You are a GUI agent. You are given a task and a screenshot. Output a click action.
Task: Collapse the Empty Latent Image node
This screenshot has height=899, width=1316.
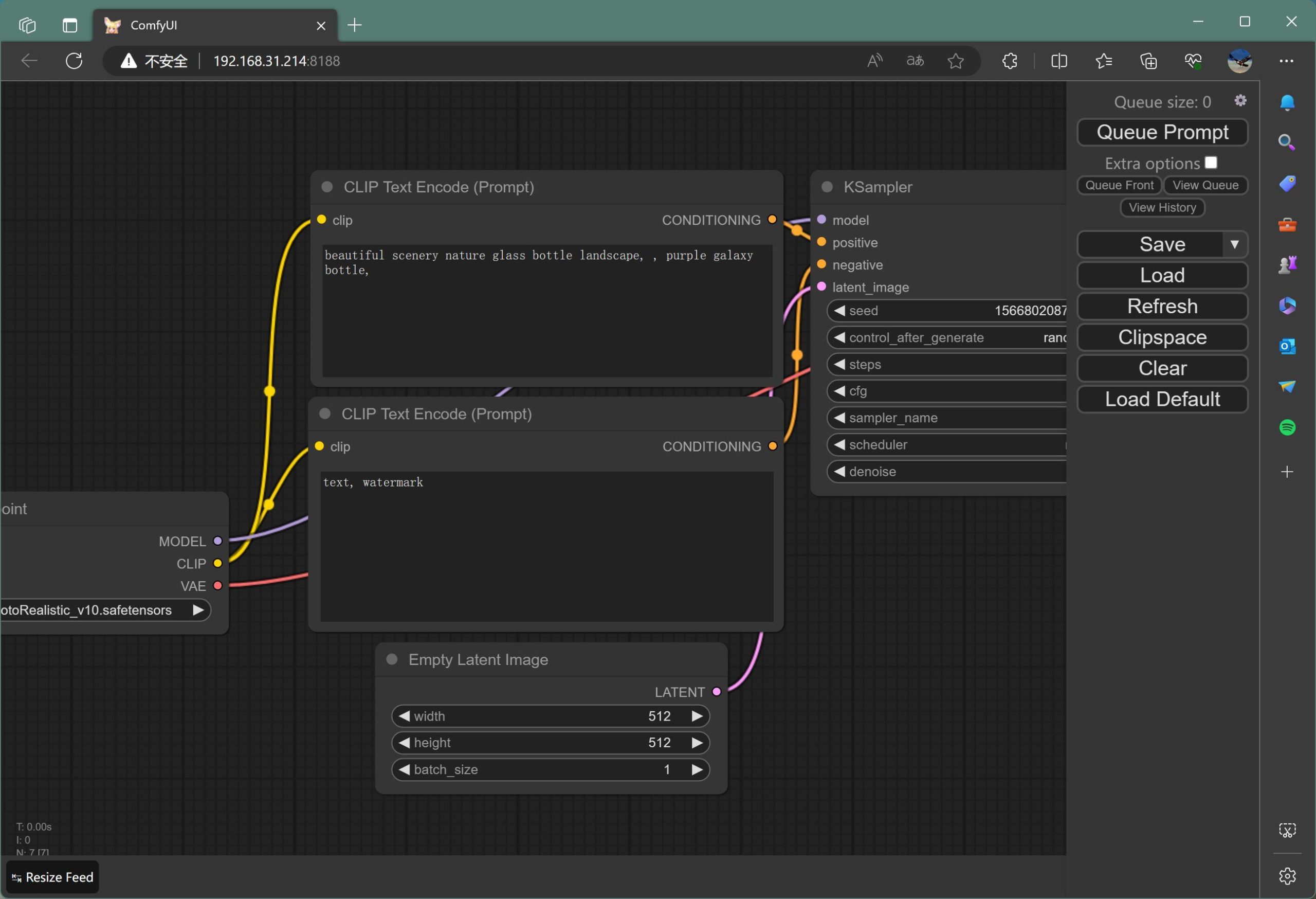[x=391, y=659]
